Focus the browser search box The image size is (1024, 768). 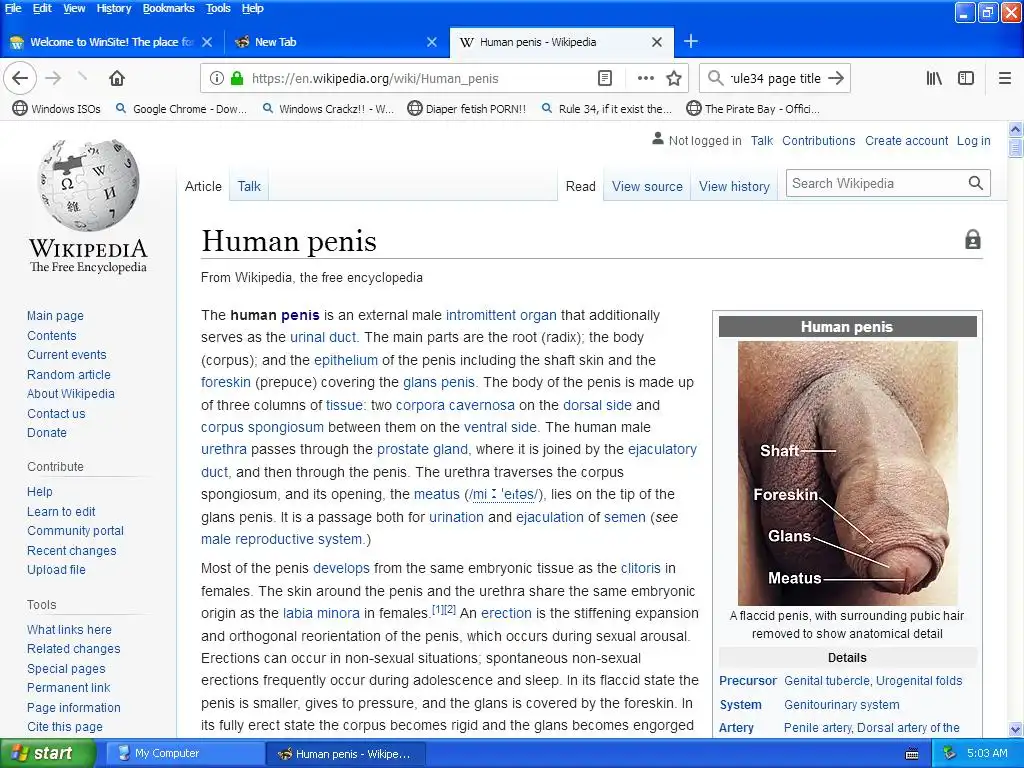775,78
